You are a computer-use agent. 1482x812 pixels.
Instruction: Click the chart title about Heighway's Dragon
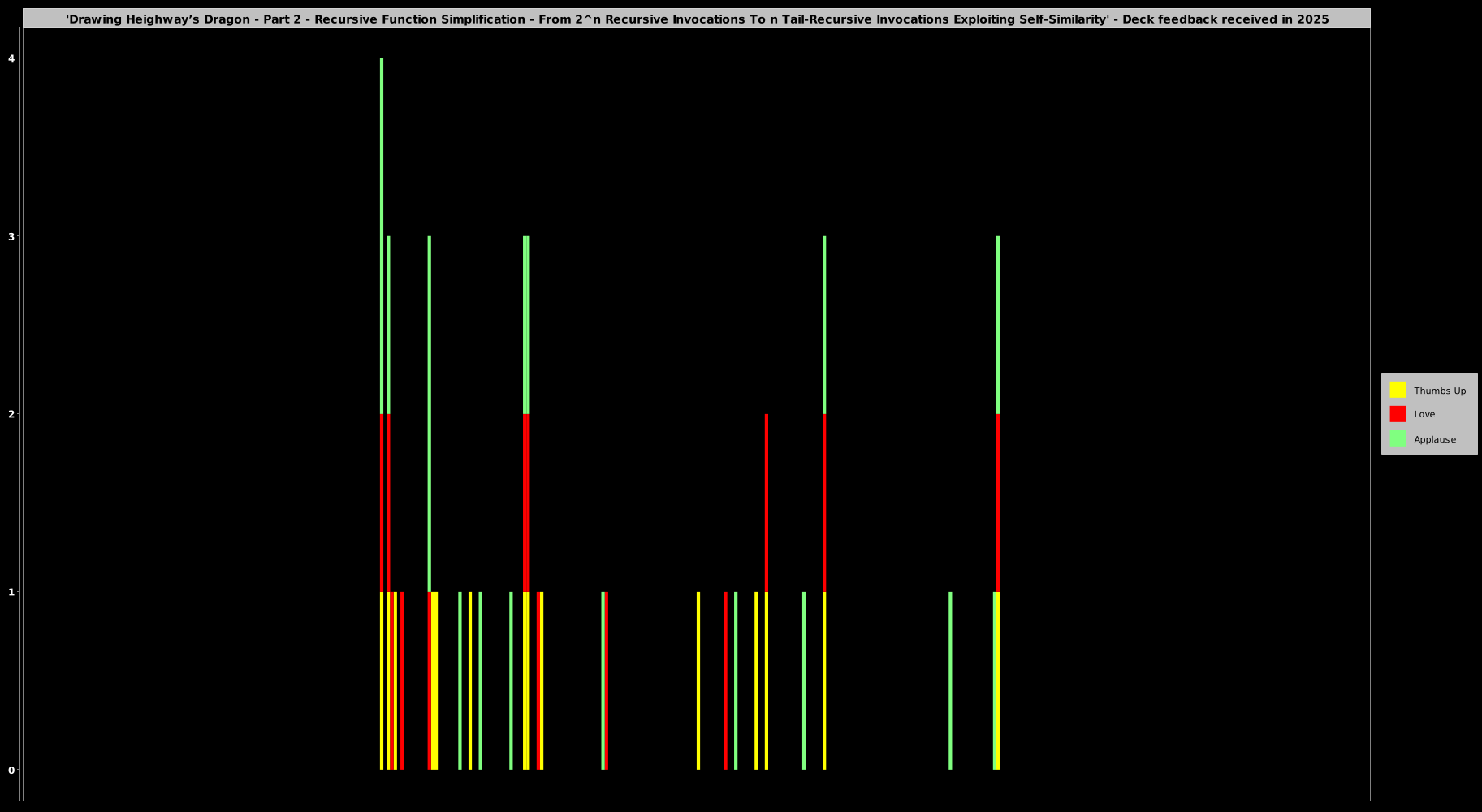[697, 19]
